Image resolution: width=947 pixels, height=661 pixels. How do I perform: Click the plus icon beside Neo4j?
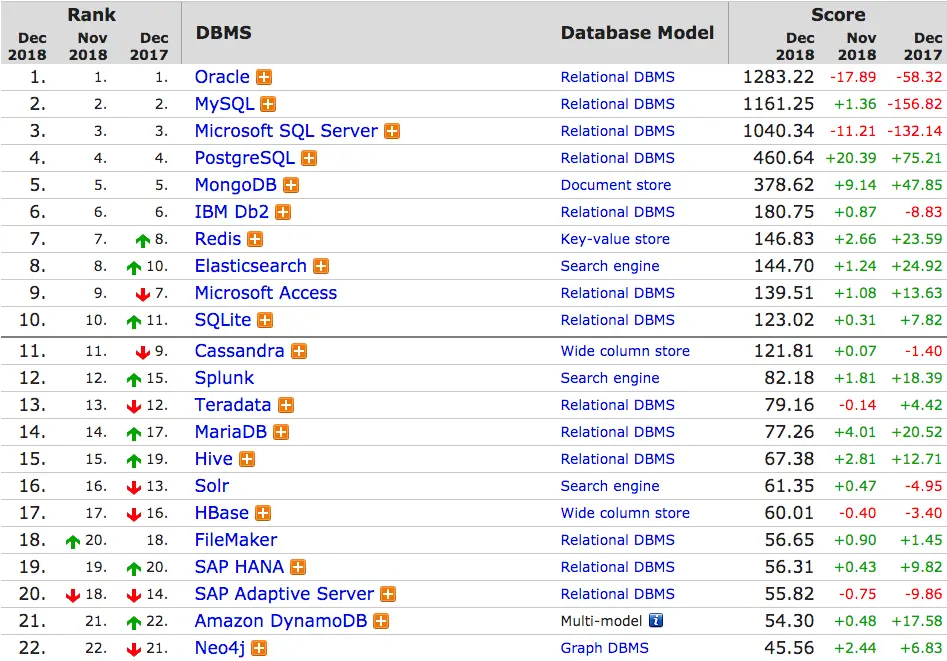click(259, 648)
